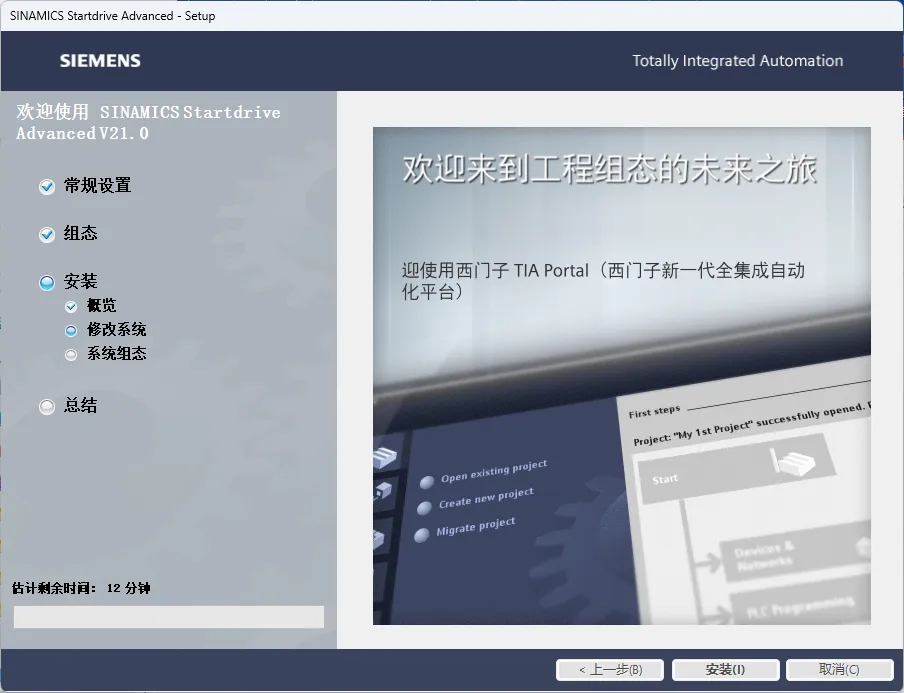Select the 总结 step indicator icon

(x=47, y=406)
